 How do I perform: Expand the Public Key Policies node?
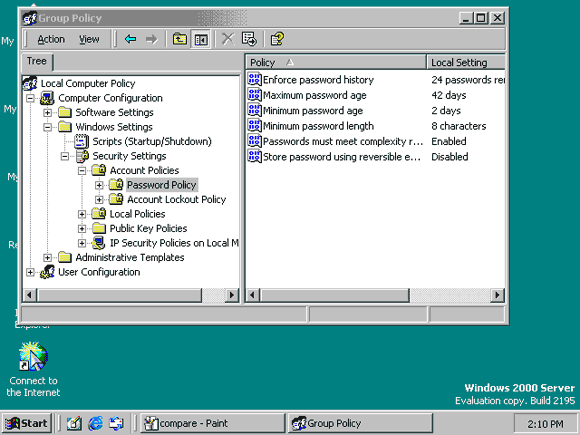pyautogui.click(x=82, y=229)
